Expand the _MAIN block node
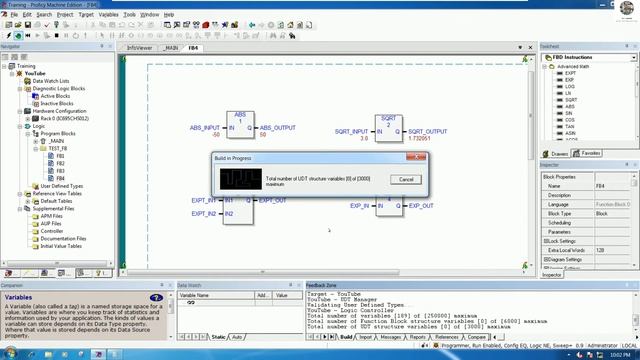640x360 pixels. click(36, 141)
